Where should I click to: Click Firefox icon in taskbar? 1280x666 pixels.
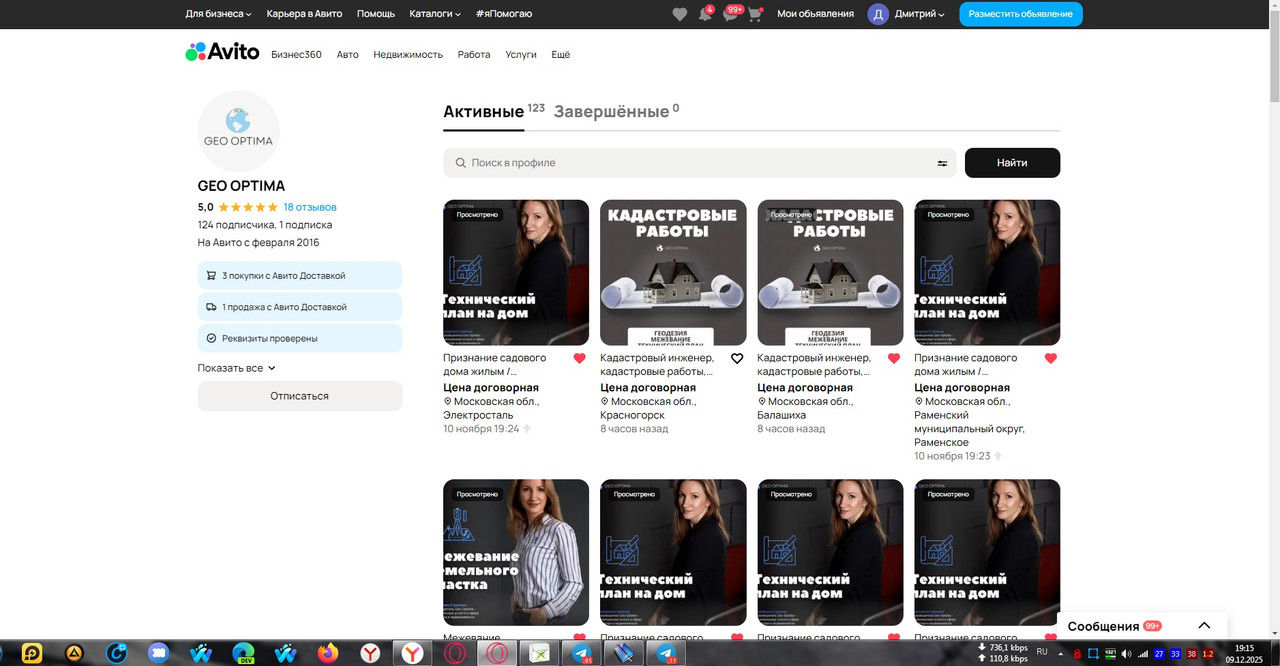pyautogui.click(x=328, y=653)
